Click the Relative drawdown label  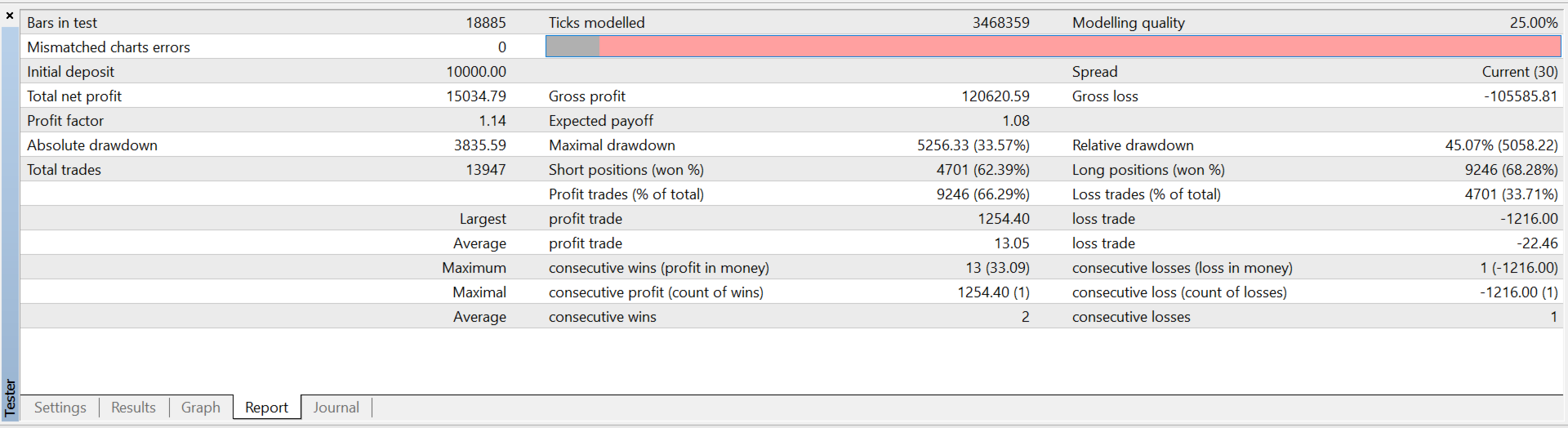1133,145
